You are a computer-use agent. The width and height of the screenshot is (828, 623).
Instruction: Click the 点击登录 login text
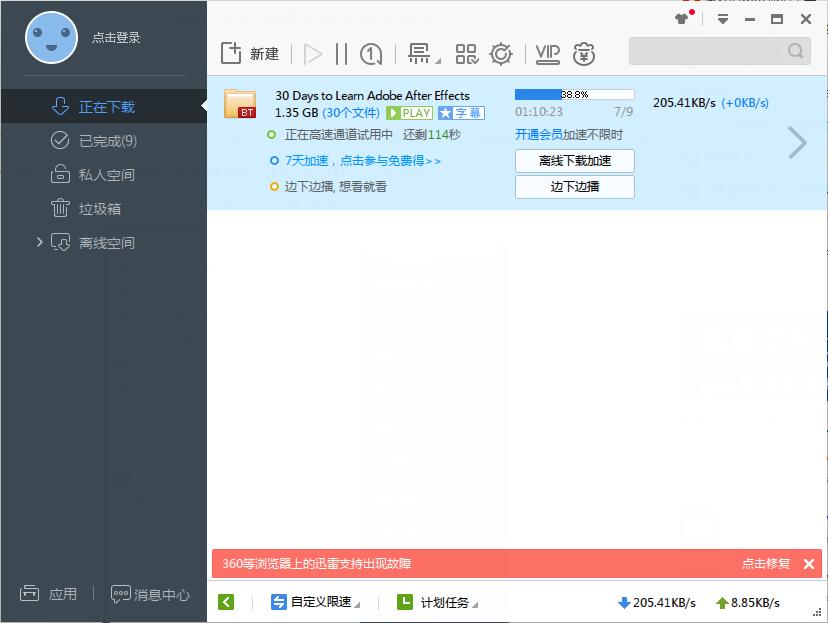click(116, 37)
